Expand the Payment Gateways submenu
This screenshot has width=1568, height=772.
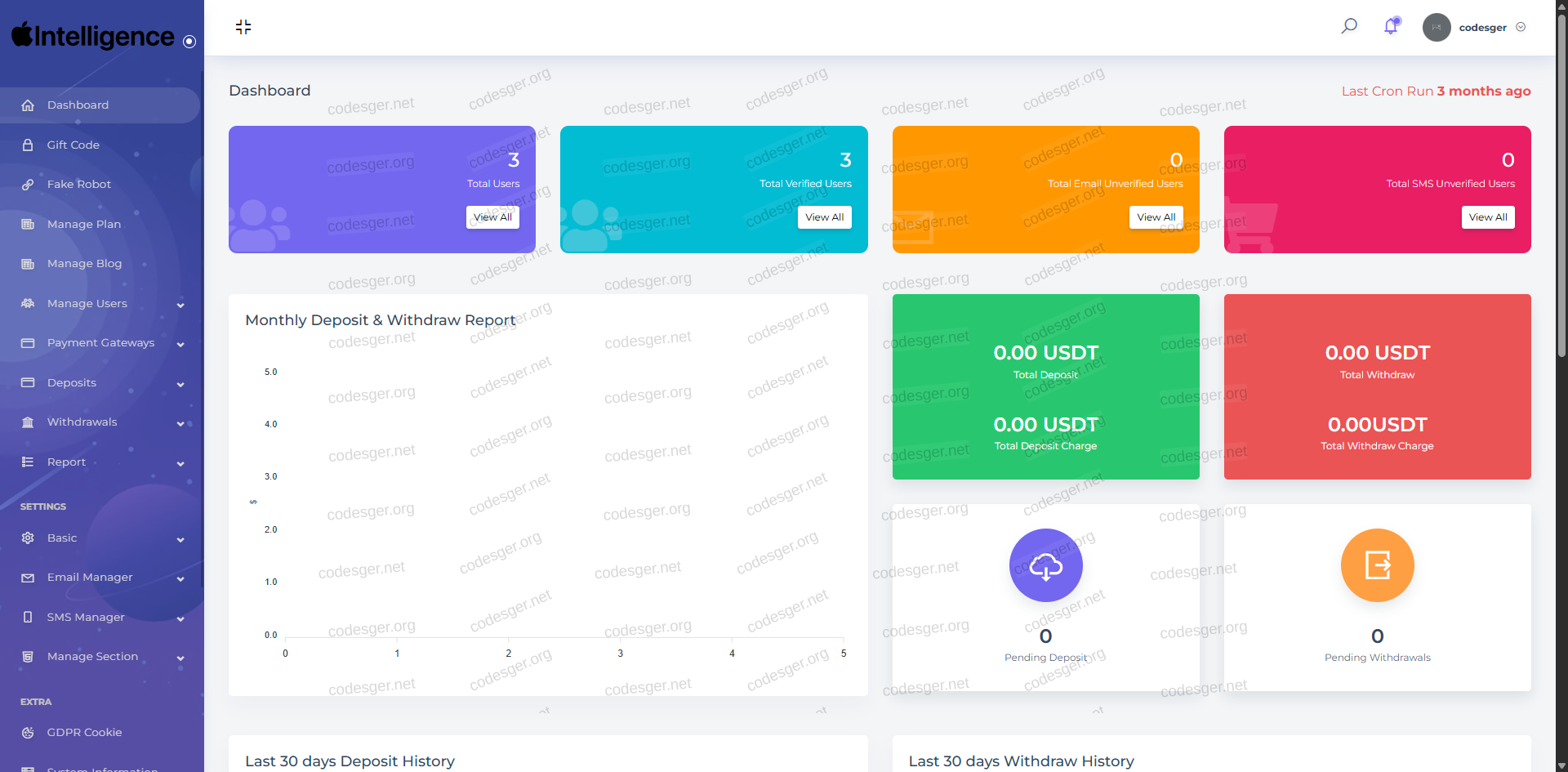(x=180, y=344)
